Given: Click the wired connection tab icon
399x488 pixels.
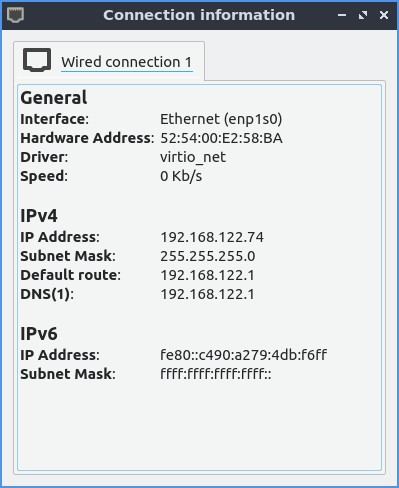Looking at the screenshot, I should 37,60.
